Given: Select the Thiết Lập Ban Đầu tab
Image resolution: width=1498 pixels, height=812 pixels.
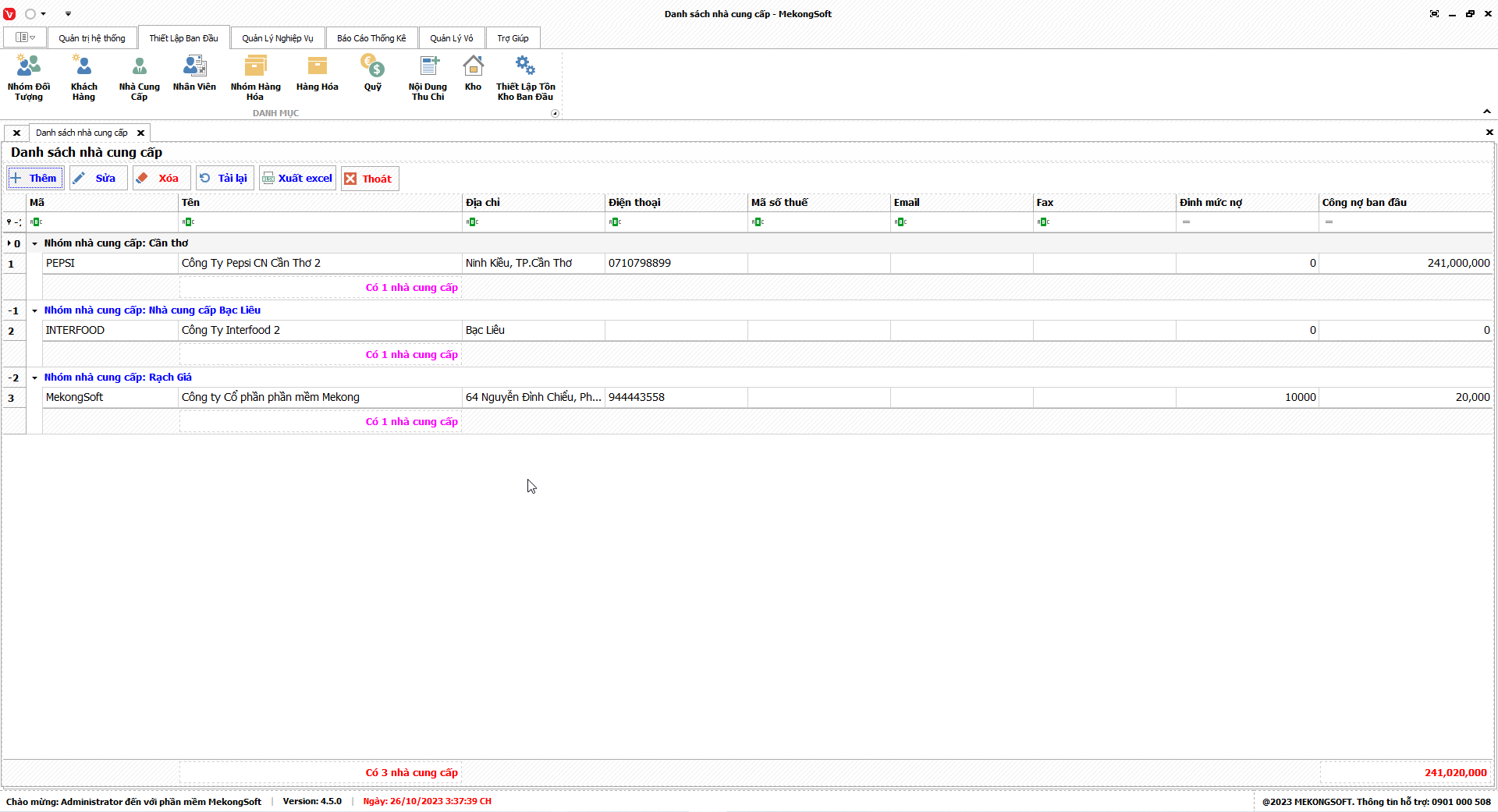Looking at the screenshot, I should [183, 38].
